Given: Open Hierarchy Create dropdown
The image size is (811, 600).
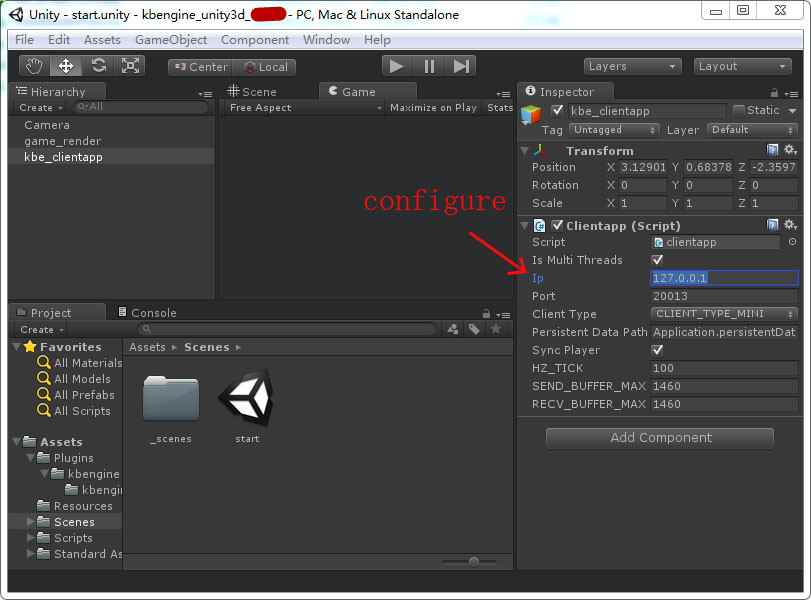Looking at the screenshot, I should tap(41, 108).
